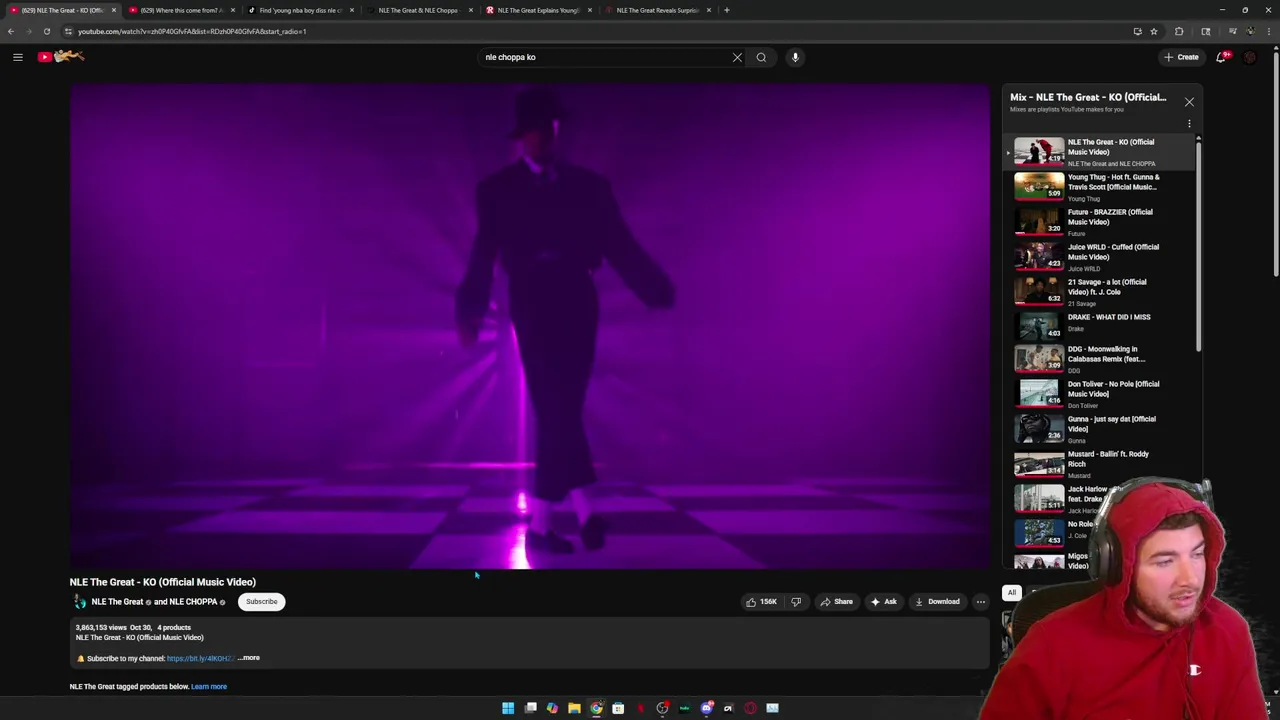Close the first NLE The Great - KO tab
The height and width of the screenshot is (720, 1280).
tap(113, 10)
